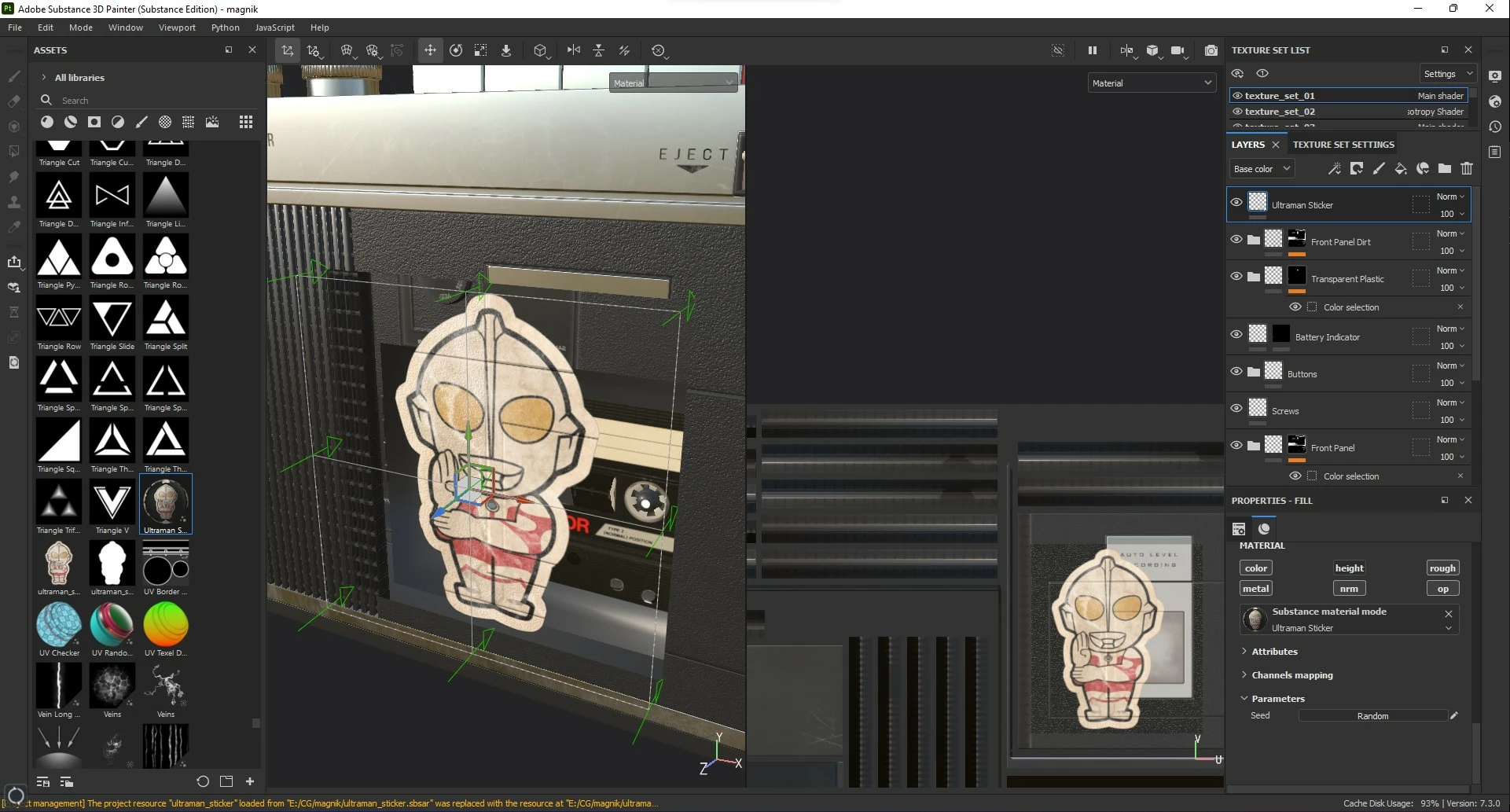The width and height of the screenshot is (1510, 812).
Task: Add a fill layer with bucket icon
Action: coord(1401,168)
